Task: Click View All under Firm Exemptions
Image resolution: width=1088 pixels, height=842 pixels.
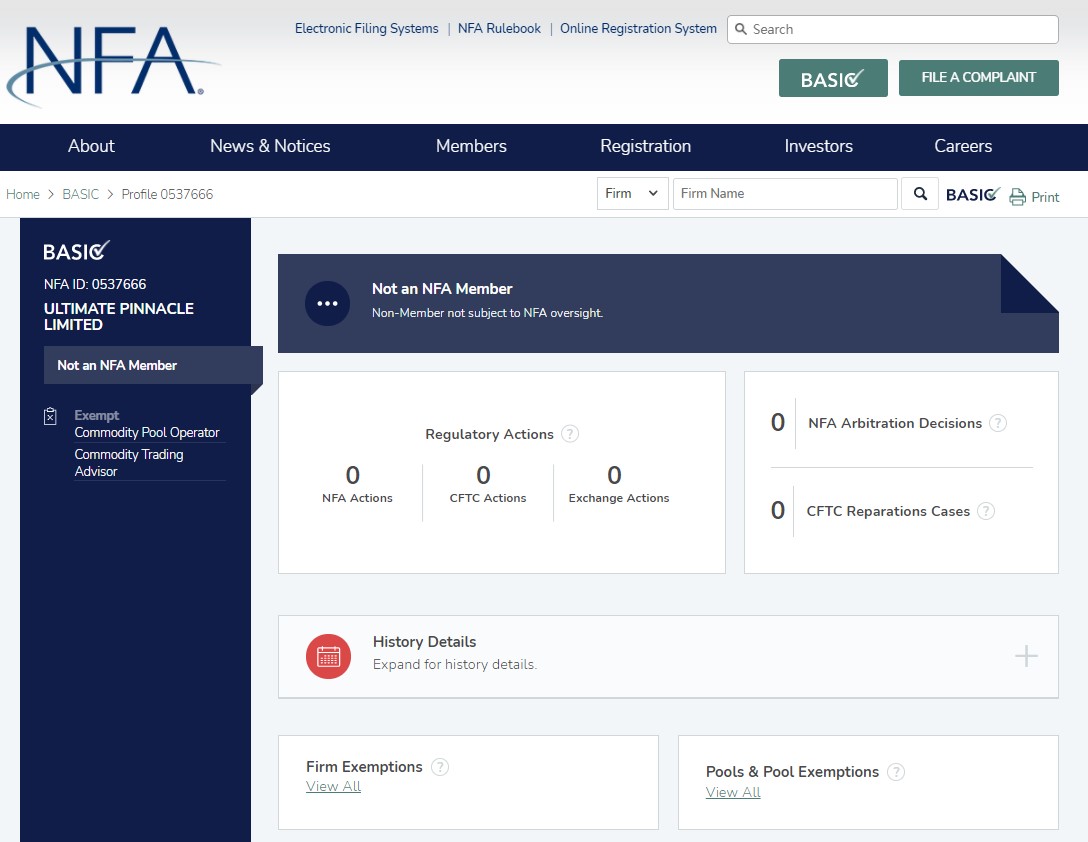Action: (x=333, y=787)
